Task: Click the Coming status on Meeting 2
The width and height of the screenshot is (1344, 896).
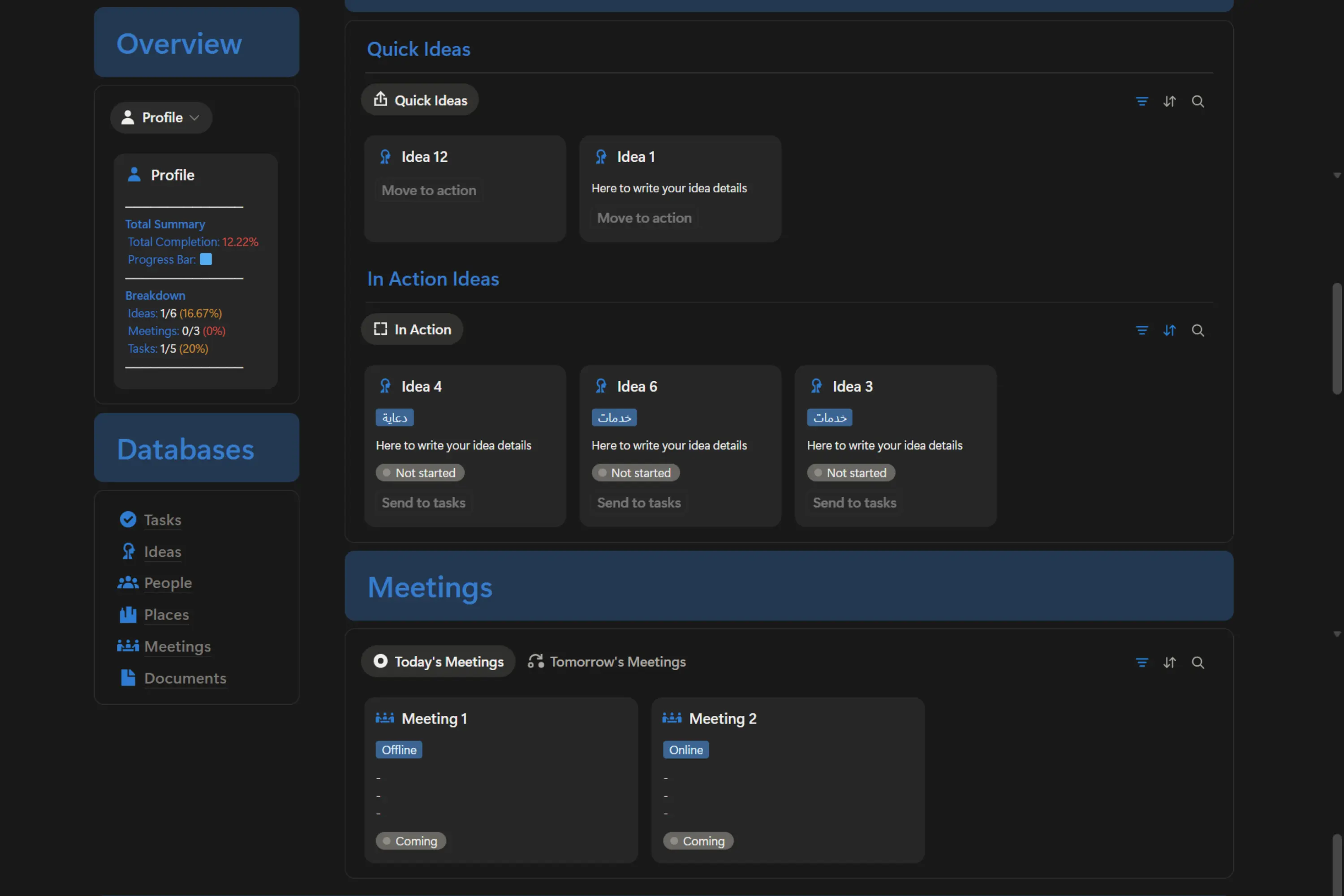Action: tap(698, 841)
